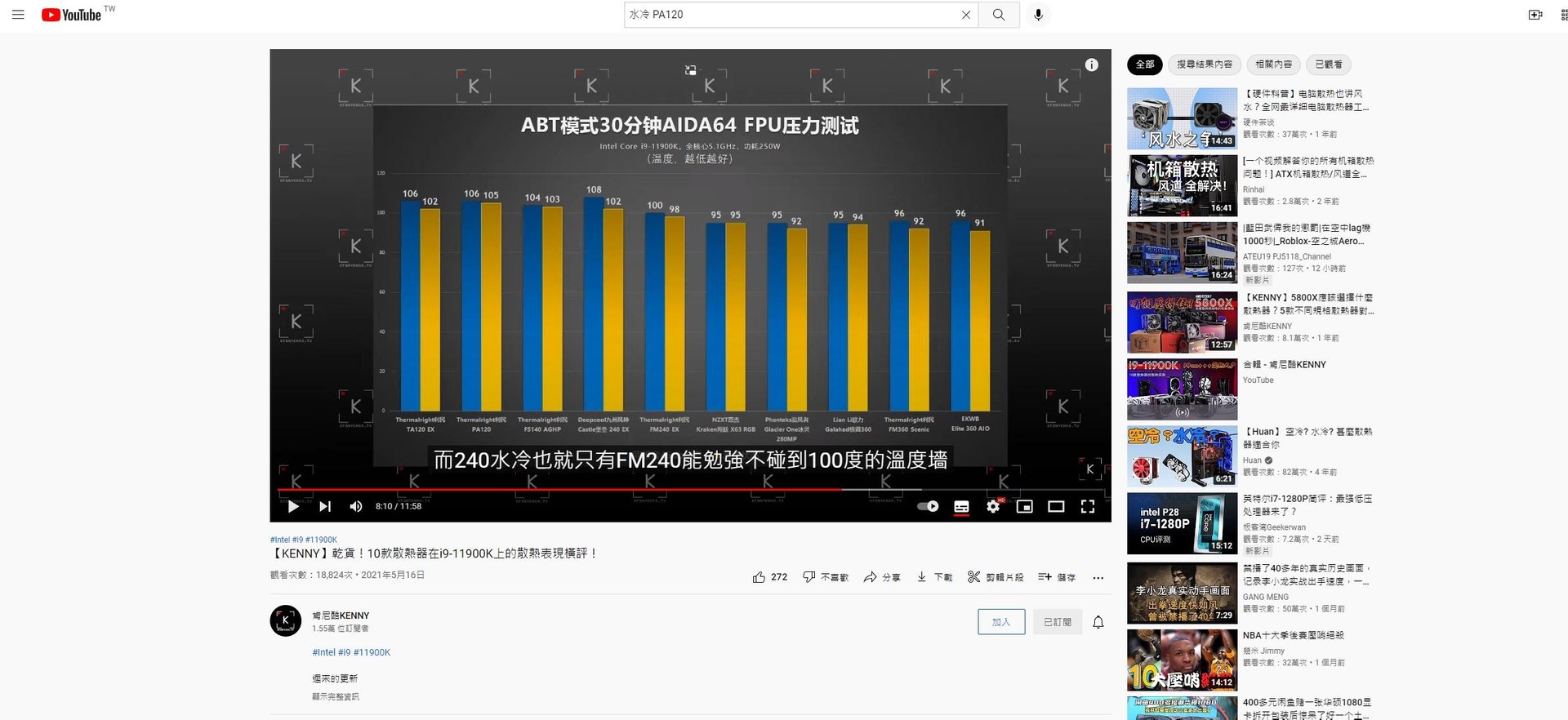
Task: Expand description with 顯示完整資訊
Action: (336, 697)
